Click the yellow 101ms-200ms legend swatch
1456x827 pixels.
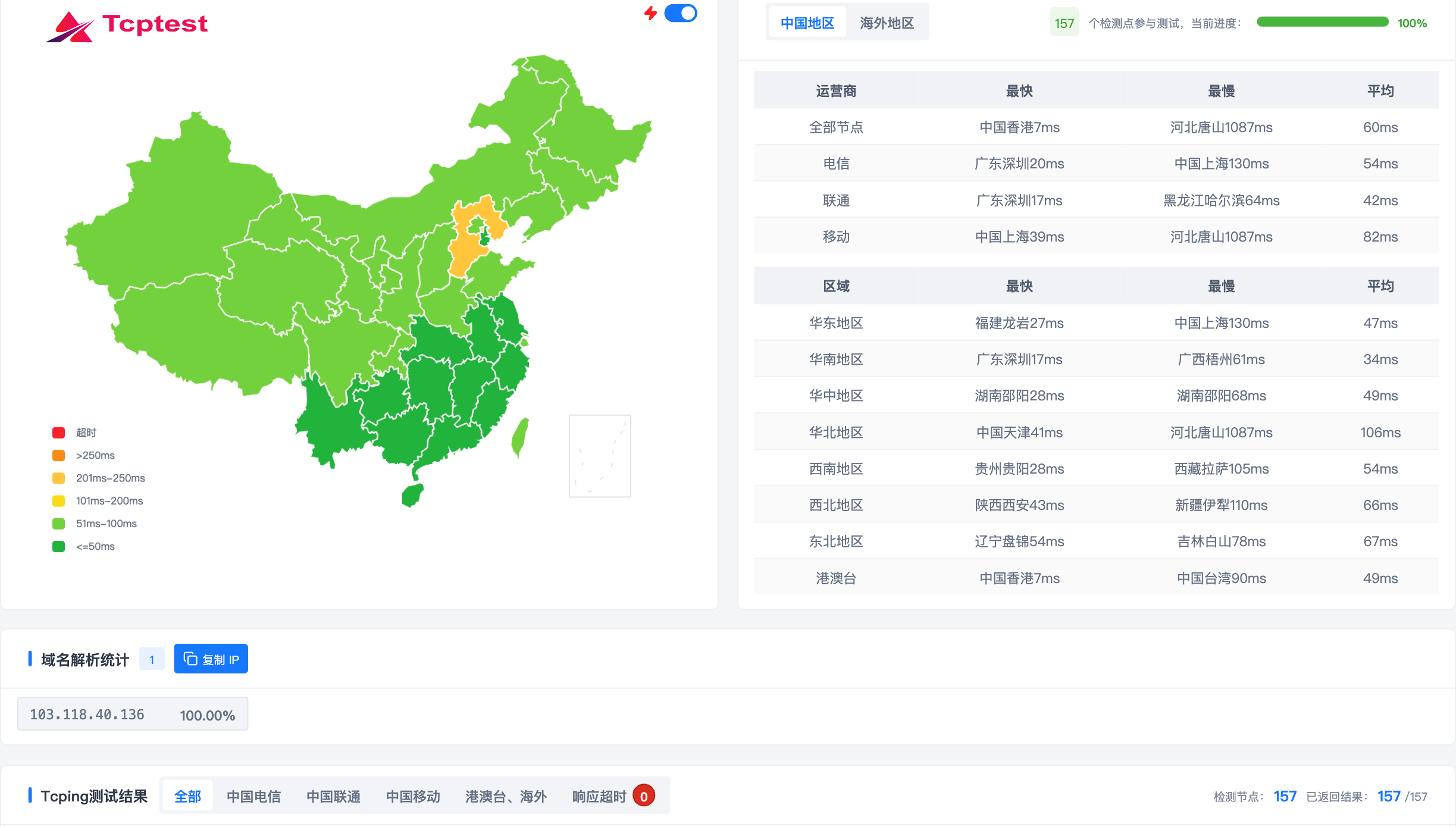(58, 500)
